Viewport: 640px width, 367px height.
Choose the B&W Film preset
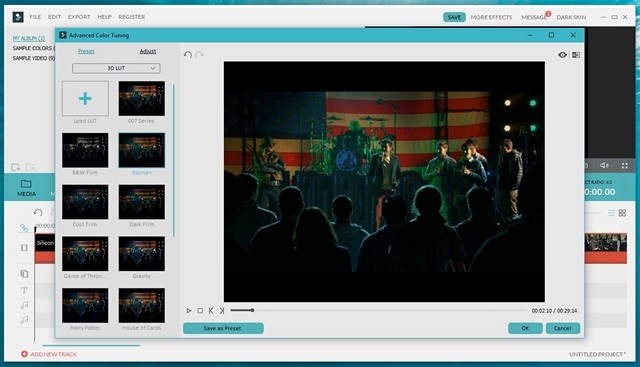point(85,150)
